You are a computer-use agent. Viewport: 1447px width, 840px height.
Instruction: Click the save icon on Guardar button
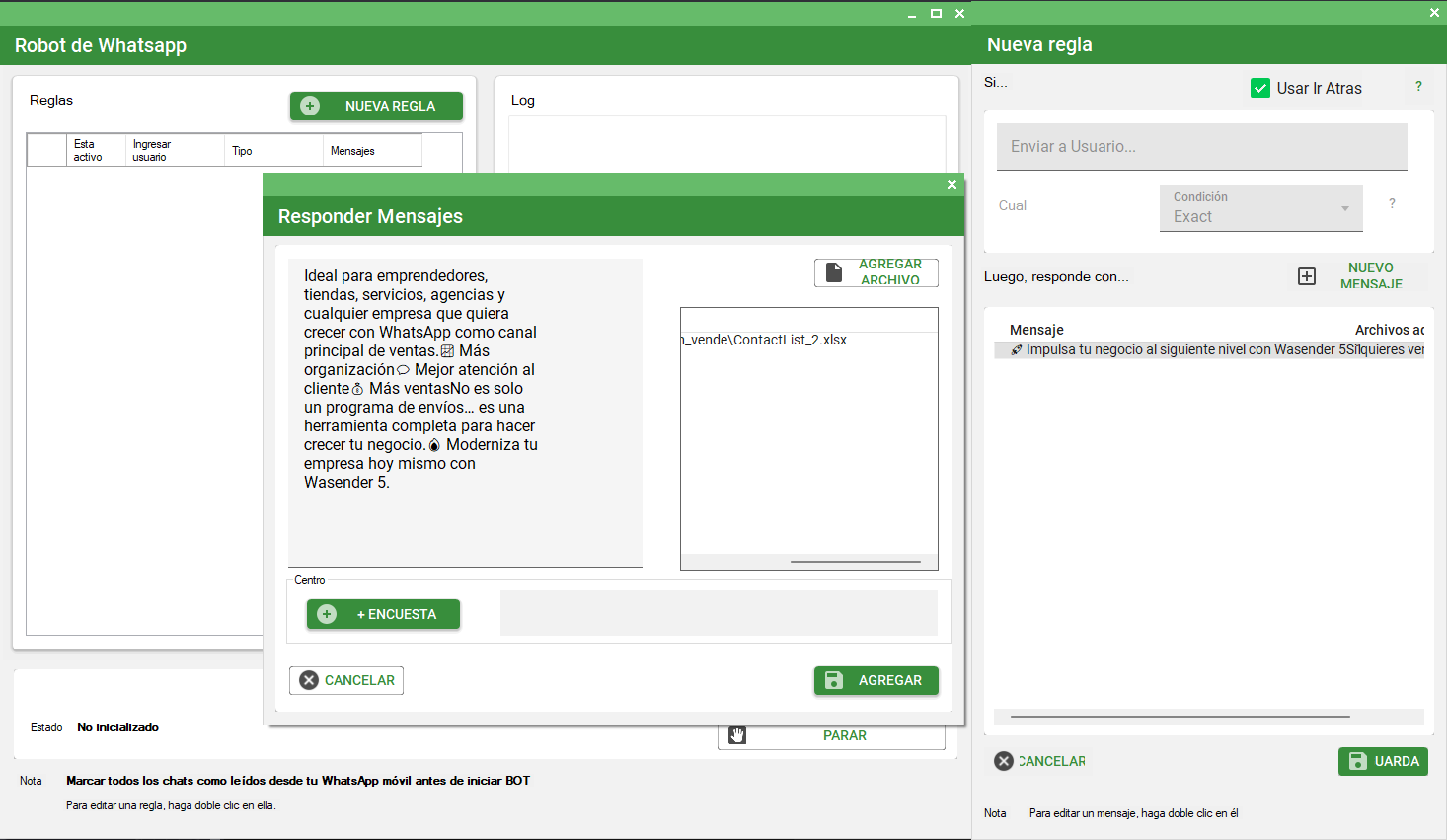pos(1358,761)
